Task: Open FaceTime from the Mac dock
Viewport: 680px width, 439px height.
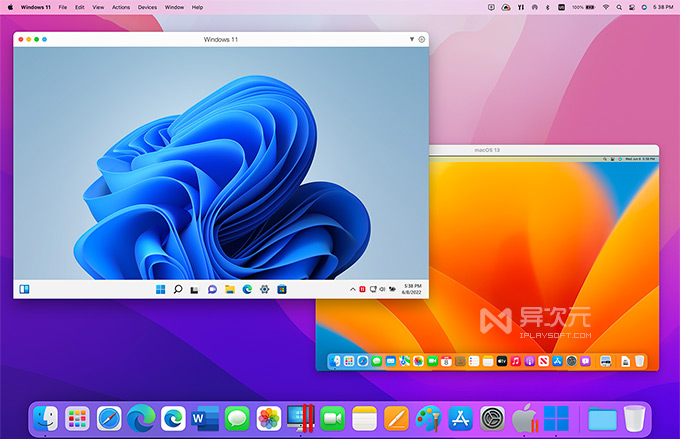Action: (333, 419)
